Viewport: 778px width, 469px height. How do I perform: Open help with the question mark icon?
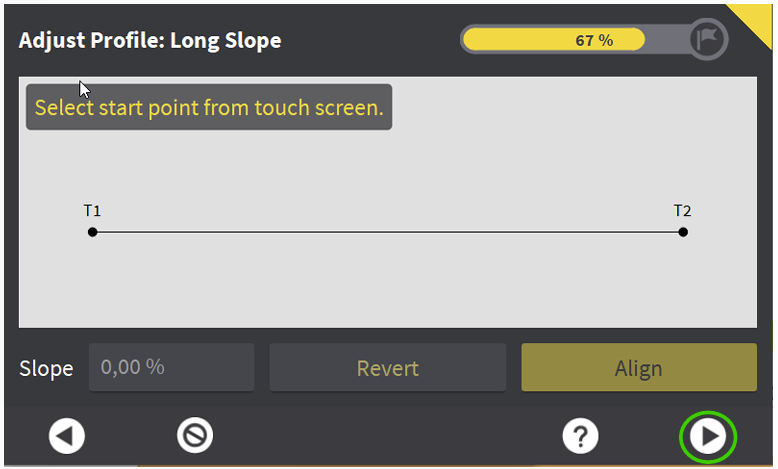pyautogui.click(x=580, y=436)
